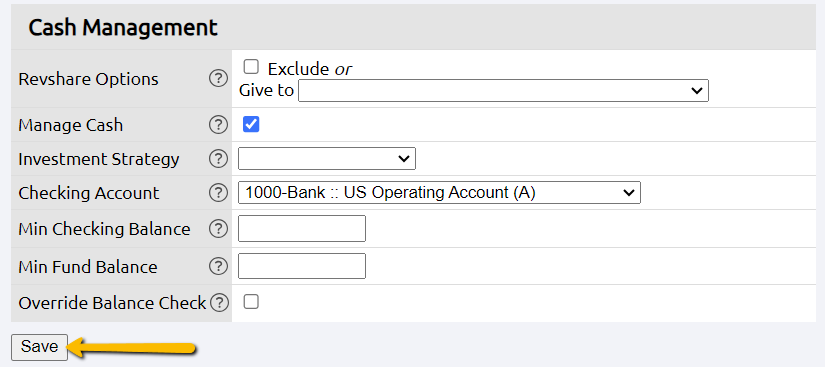Show help for Override Balance Check
This screenshot has width=825, height=367.
pos(219,303)
